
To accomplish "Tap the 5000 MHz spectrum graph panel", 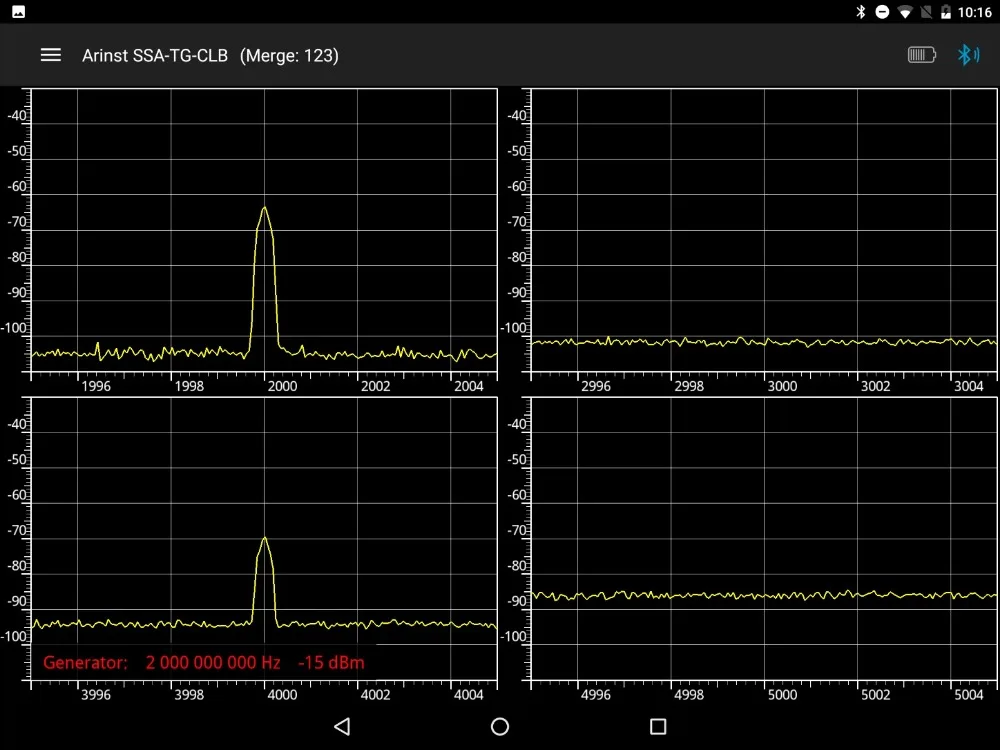I will (763, 538).
